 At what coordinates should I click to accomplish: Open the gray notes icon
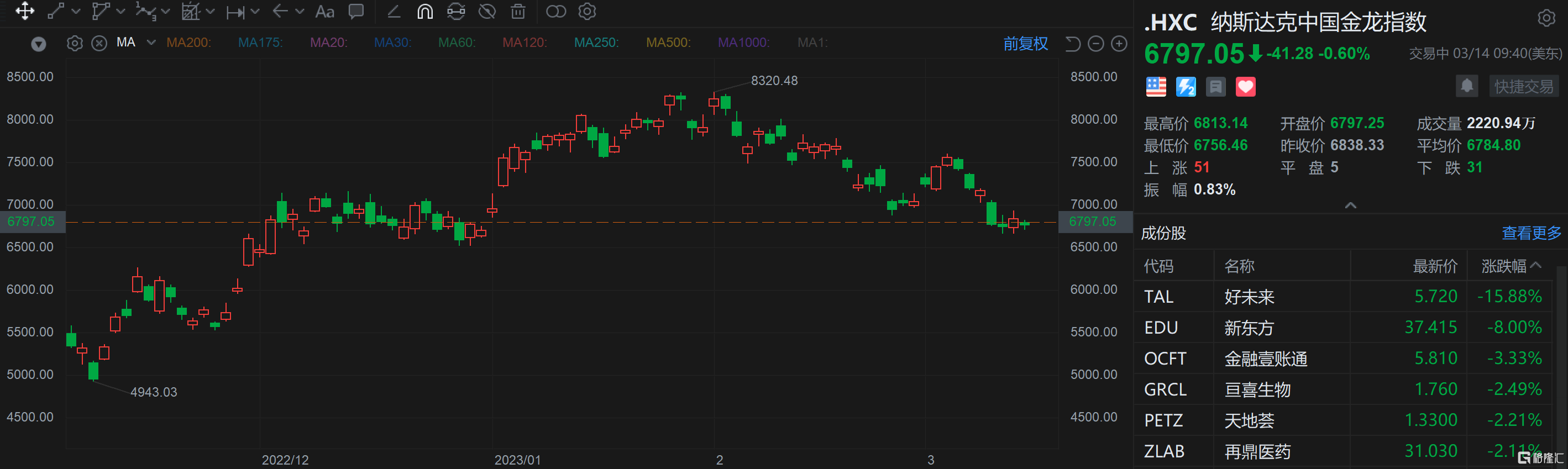coord(1215,87)
